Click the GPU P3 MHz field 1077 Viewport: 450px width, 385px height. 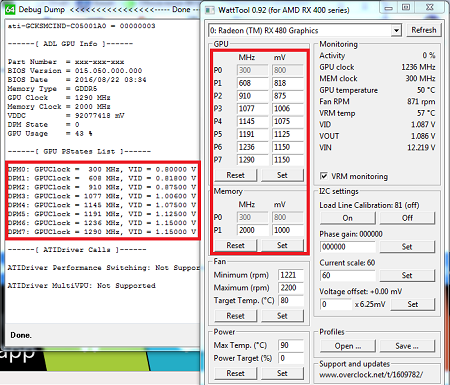click(253, 109)
